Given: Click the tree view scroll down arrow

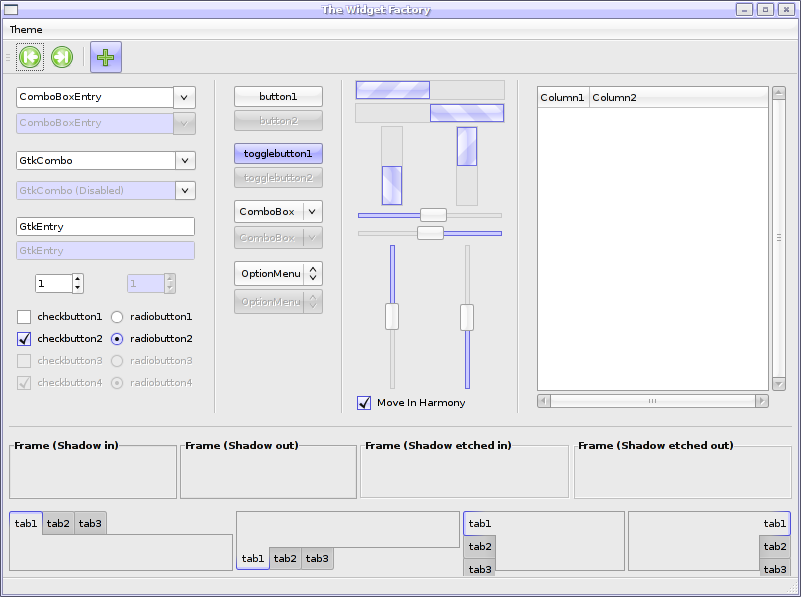Looking at the screenshot, I should coord(779,384).
